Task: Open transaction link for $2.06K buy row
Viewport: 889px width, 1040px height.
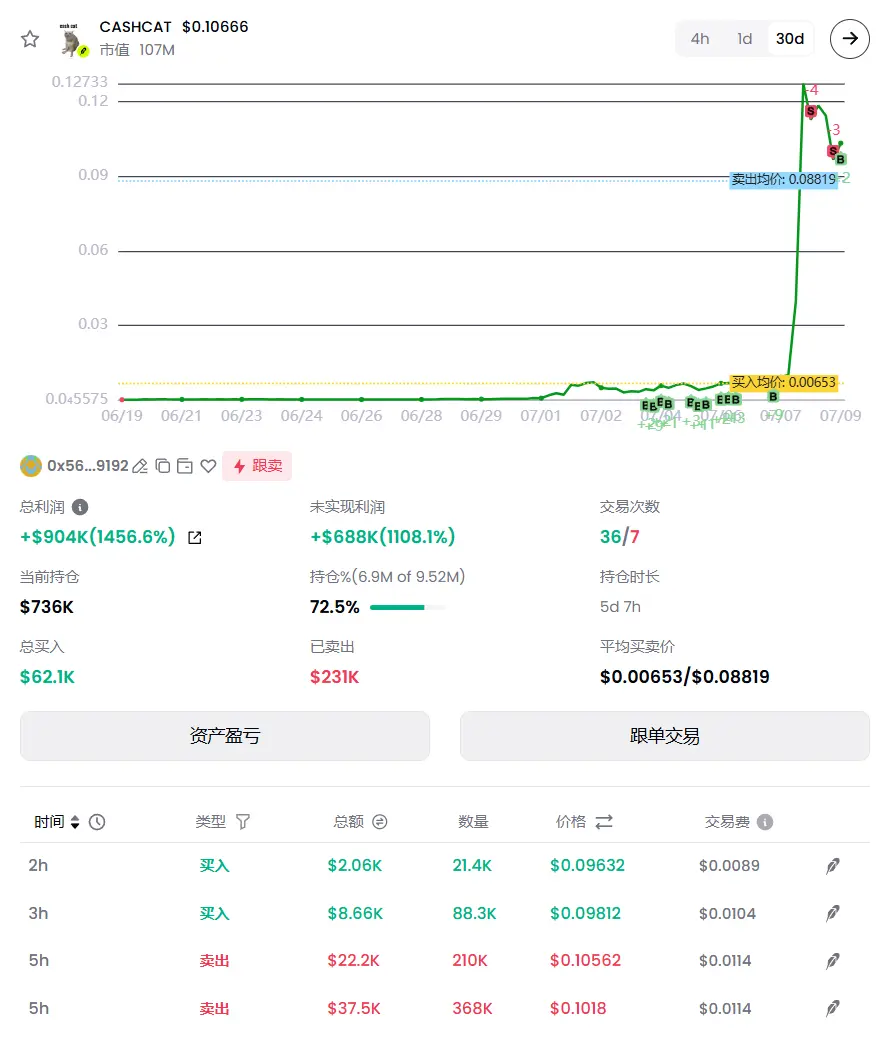Action: (x=833, y=866)
